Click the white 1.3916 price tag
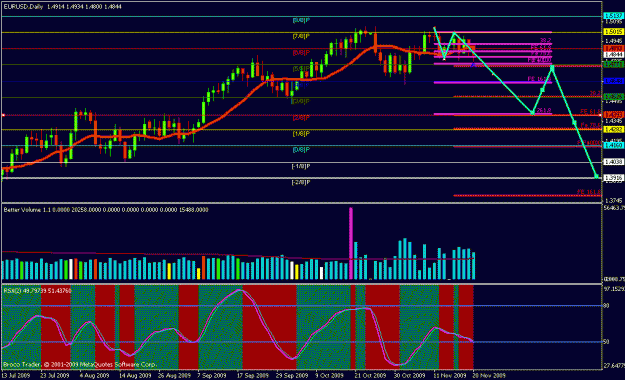625x380 pixels. click(x=614, y=178)
